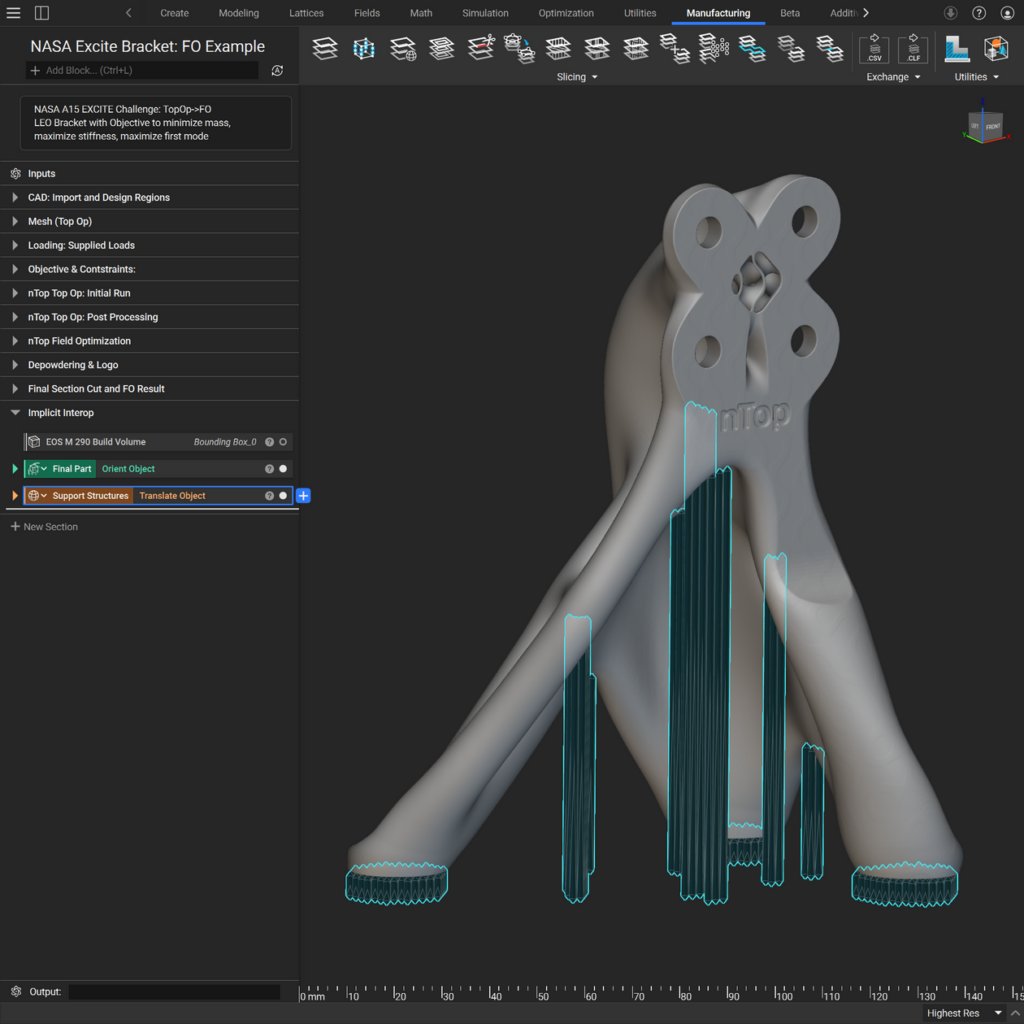
Task: Switch to the Simulation tab
Action: [485, 13]
